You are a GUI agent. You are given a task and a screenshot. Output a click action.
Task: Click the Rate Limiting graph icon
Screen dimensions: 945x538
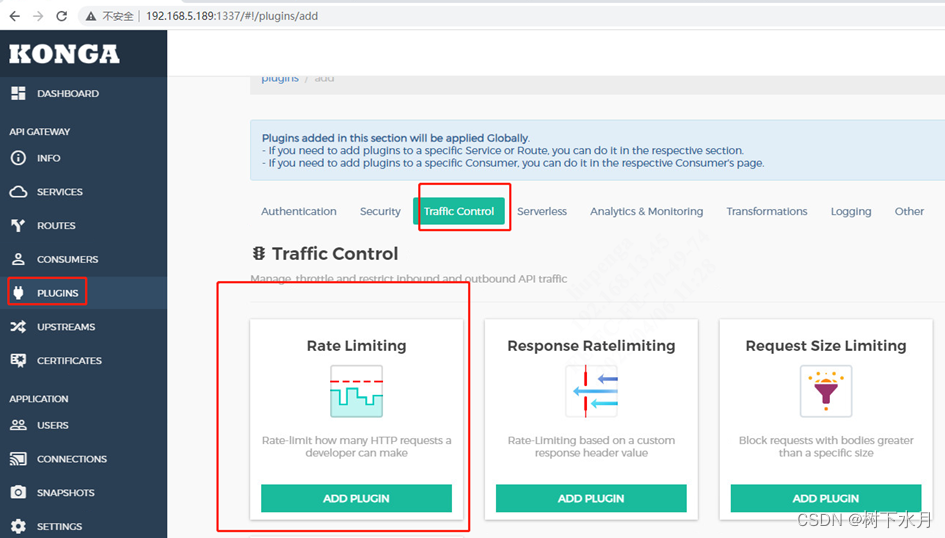(356, 392)
